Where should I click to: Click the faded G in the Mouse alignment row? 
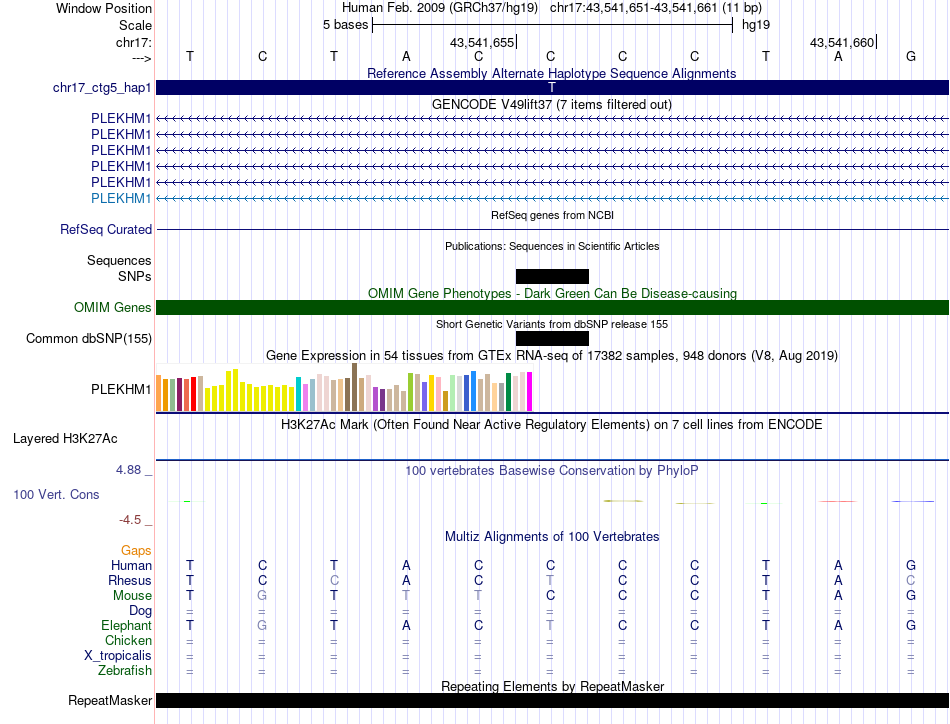point(262,596)
